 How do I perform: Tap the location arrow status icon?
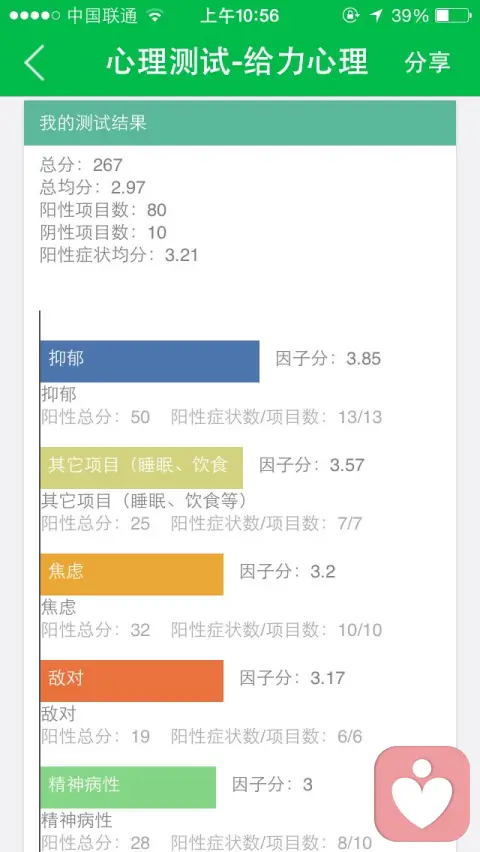(376, 16)
